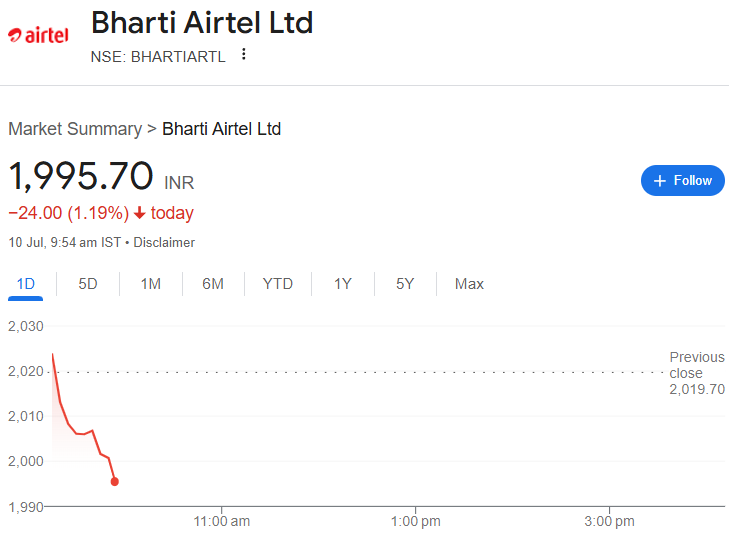This screenshot has width=729, height=533.
Task: Switch to the 1M chart range
Action: 151,284
